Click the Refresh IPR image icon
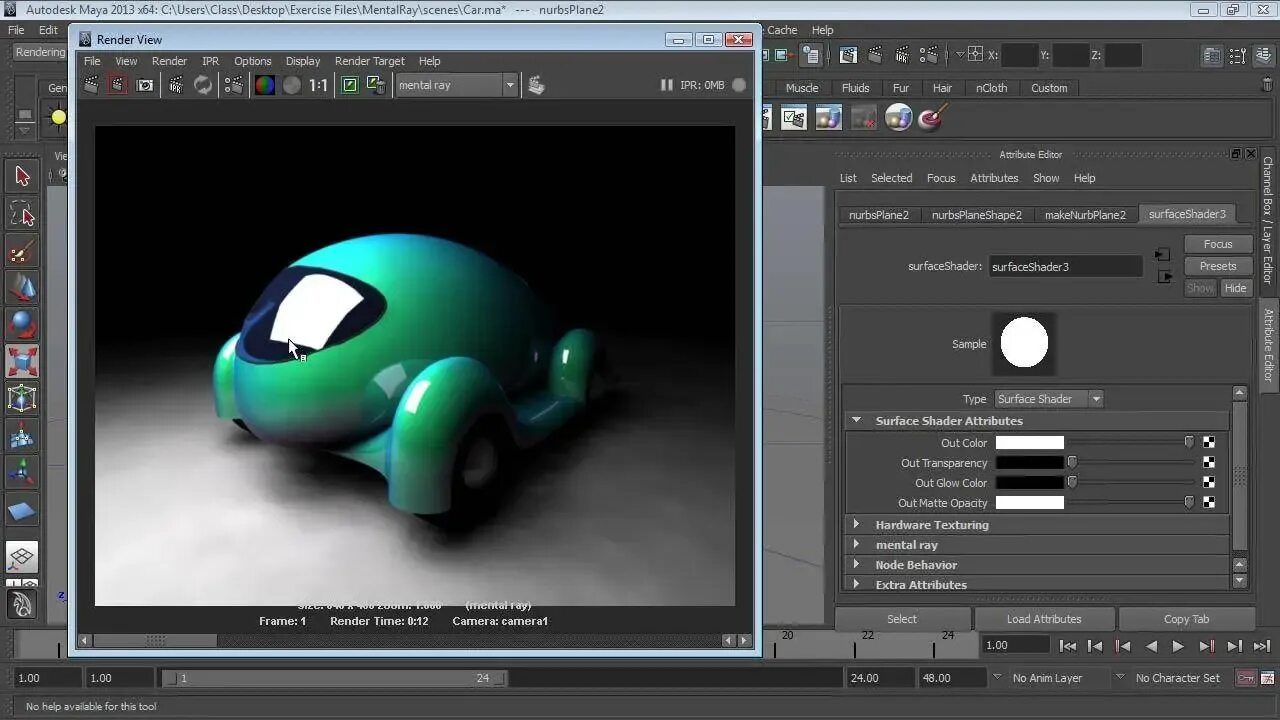 pos(203,85)
